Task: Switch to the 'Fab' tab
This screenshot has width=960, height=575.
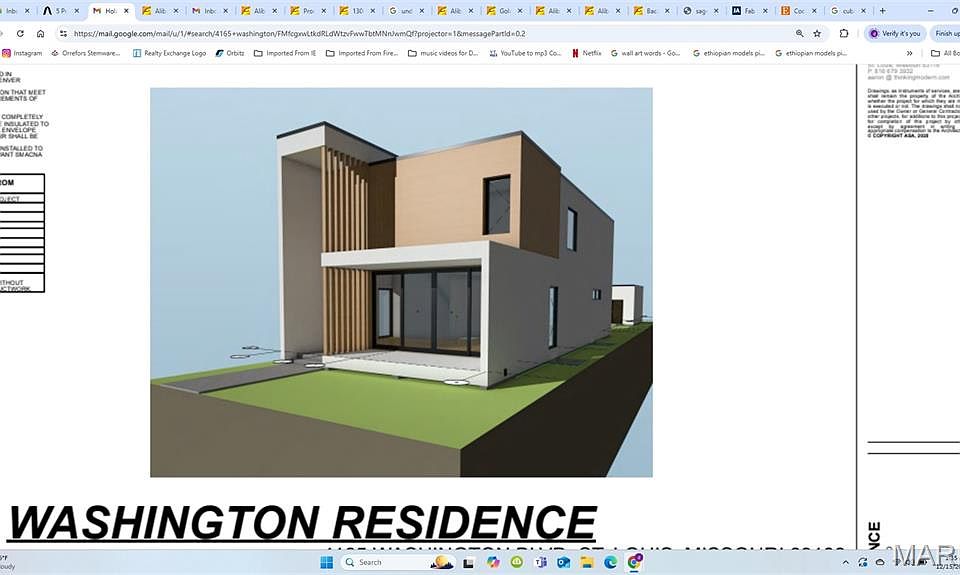Action: point(749,10)
